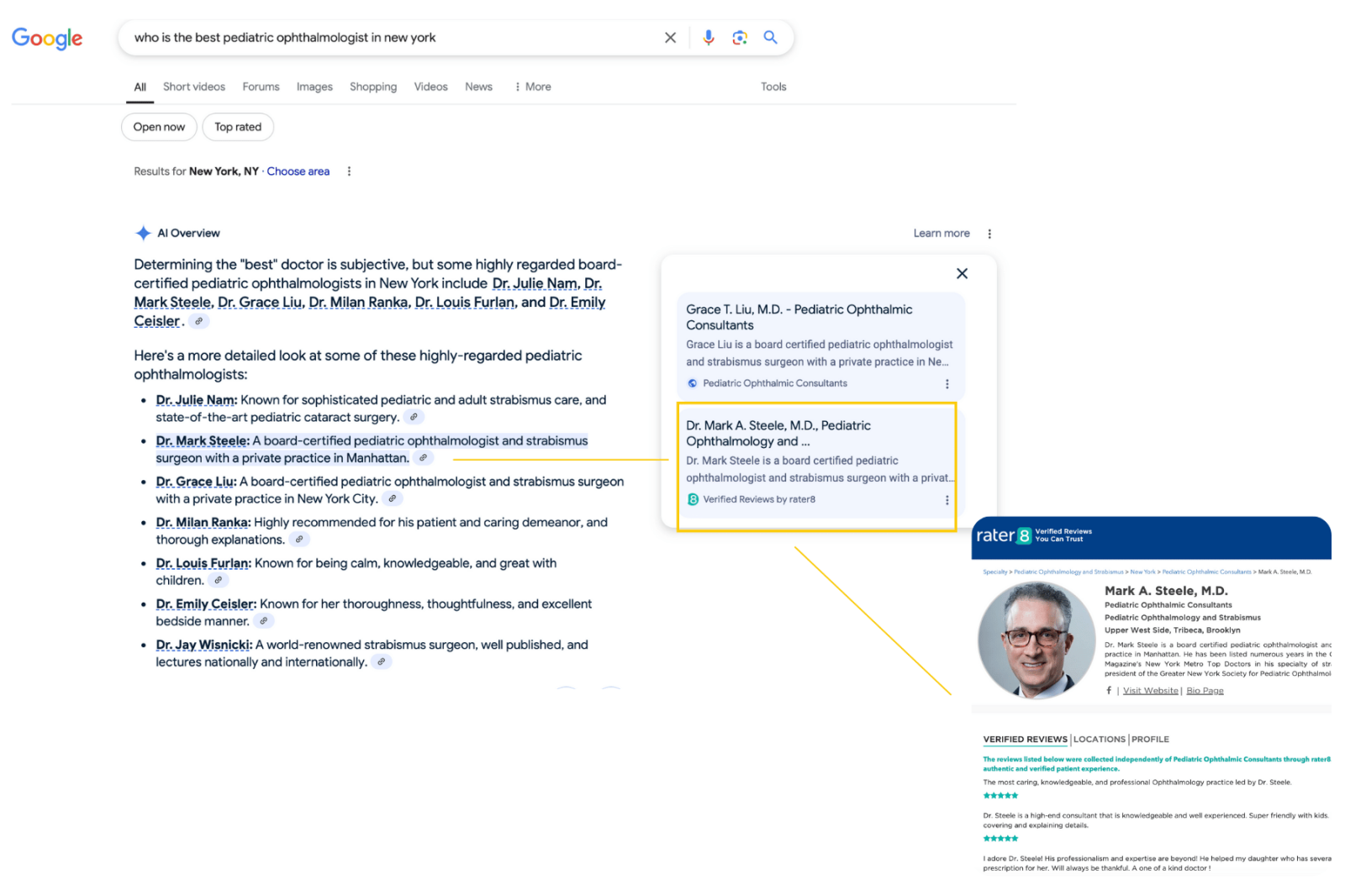Viewport: 1345px width, 896px height.
Task: Open options for Grace T. Liu source card
Action: 947,384
